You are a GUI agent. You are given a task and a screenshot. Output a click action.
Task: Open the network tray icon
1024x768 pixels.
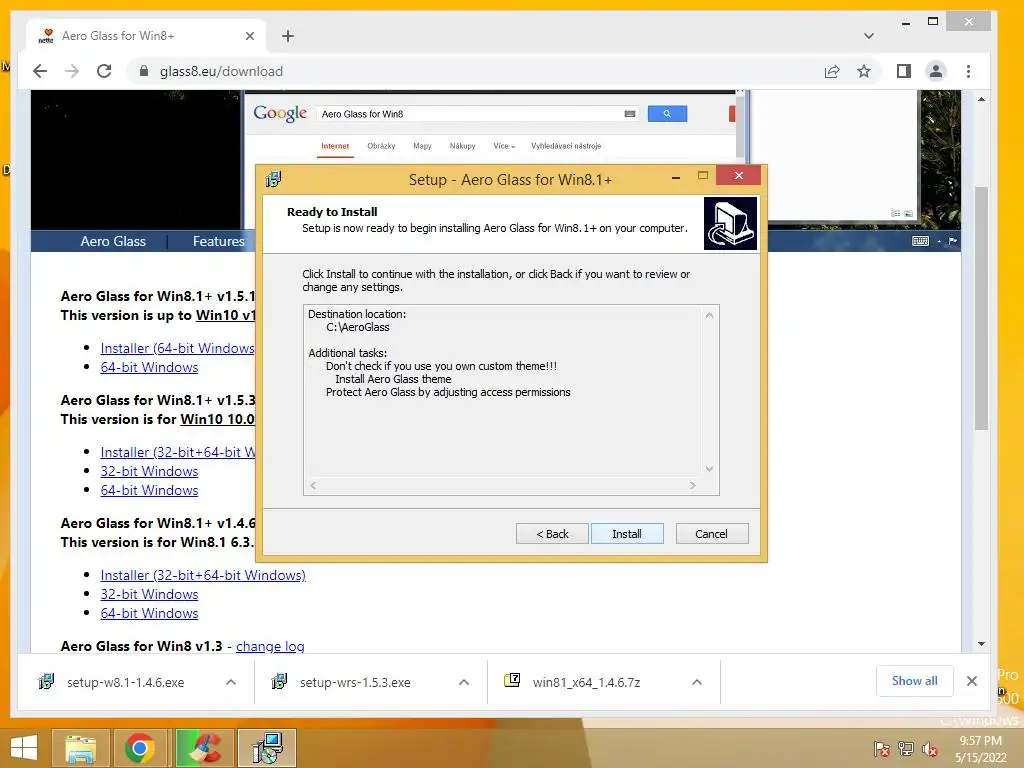click(906, 749)
